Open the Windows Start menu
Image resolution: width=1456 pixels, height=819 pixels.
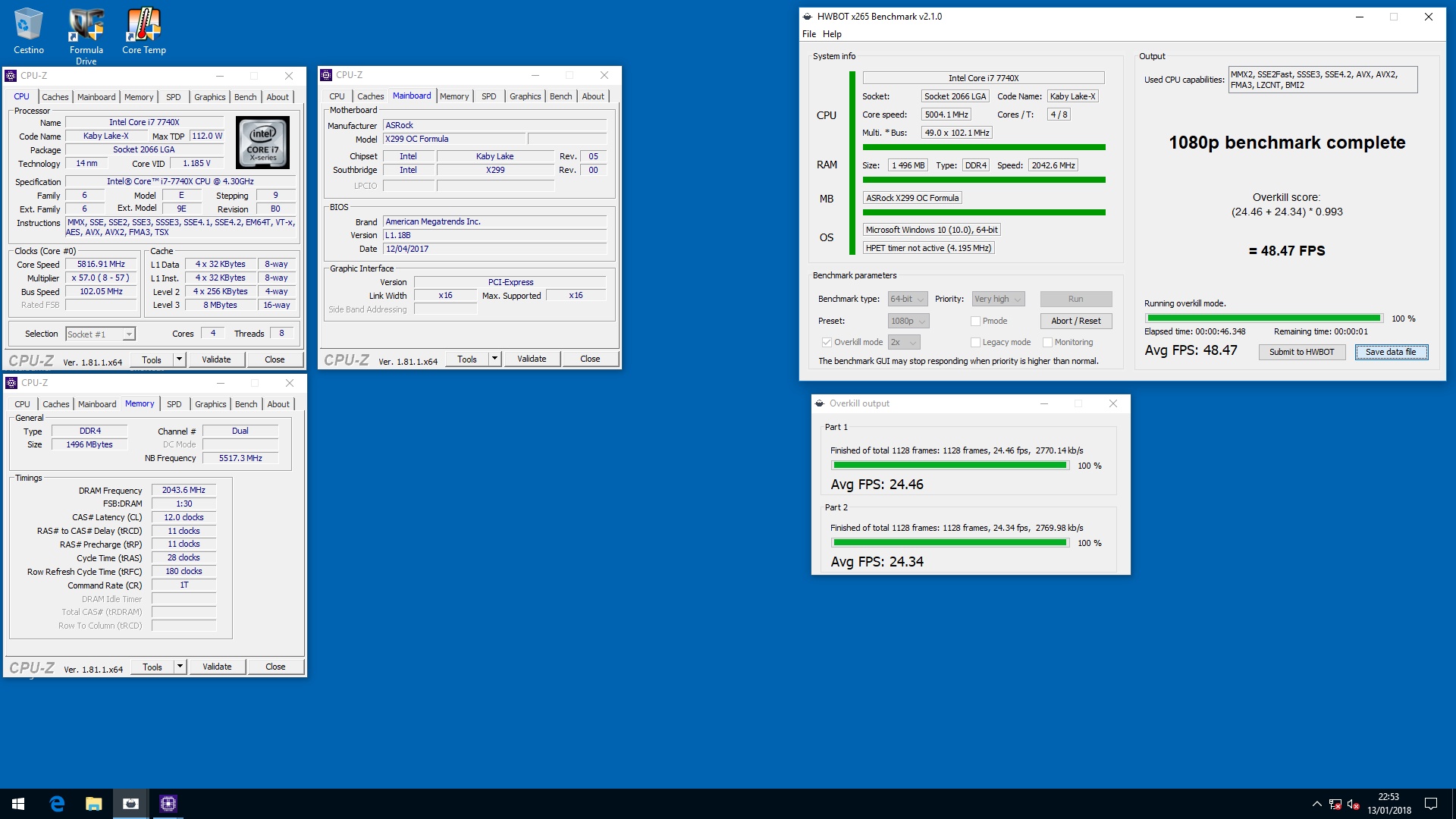point(18,804)
